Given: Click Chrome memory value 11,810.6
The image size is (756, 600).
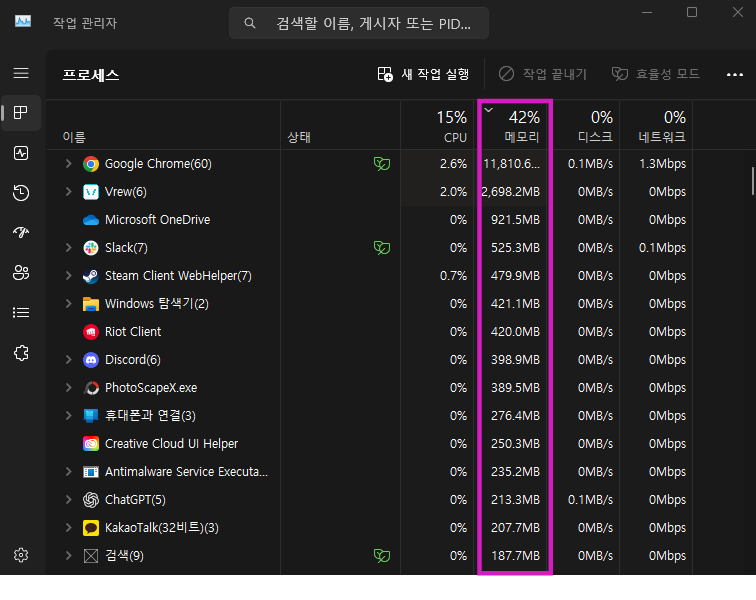Looking at the screenshot, I should (512, 164).
